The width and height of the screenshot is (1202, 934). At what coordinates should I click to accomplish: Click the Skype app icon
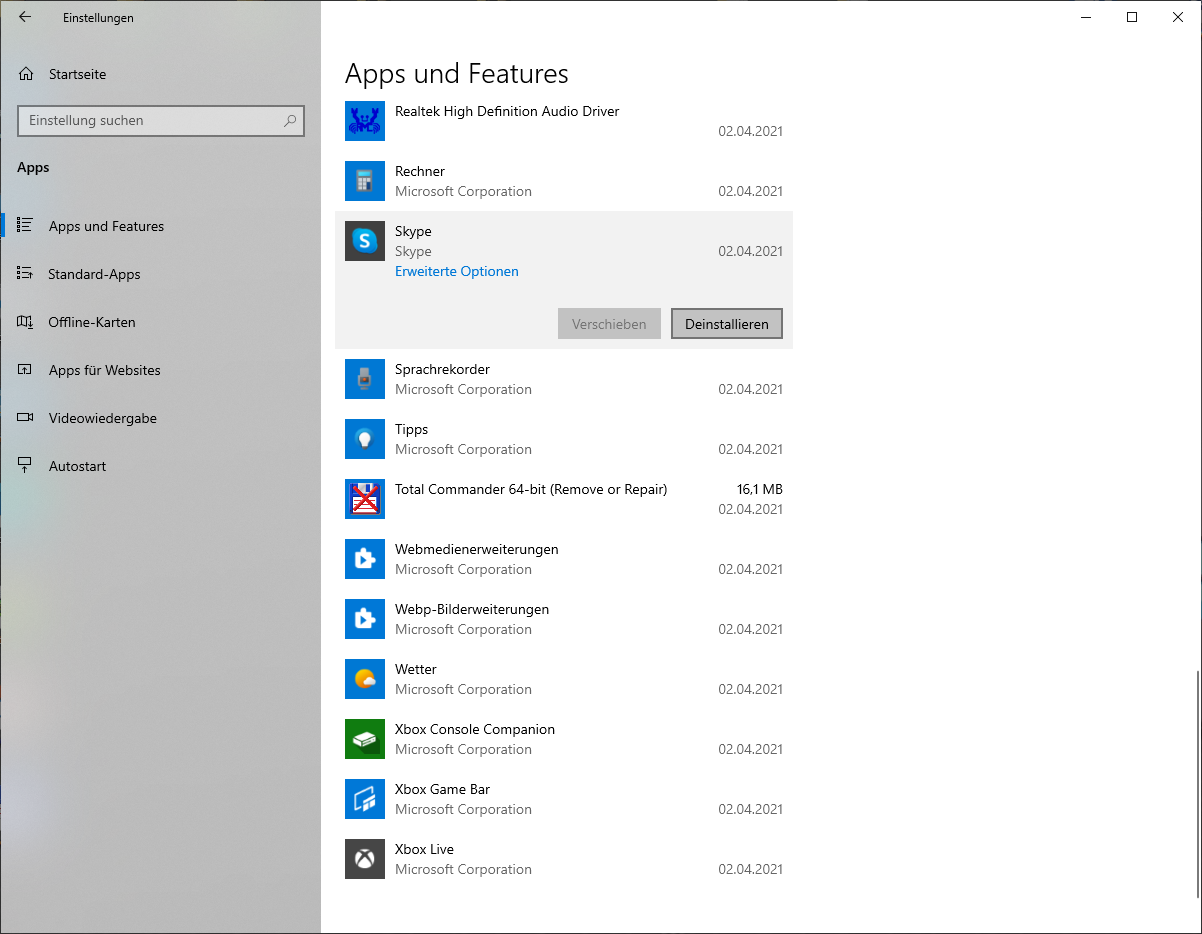[365, 241]
